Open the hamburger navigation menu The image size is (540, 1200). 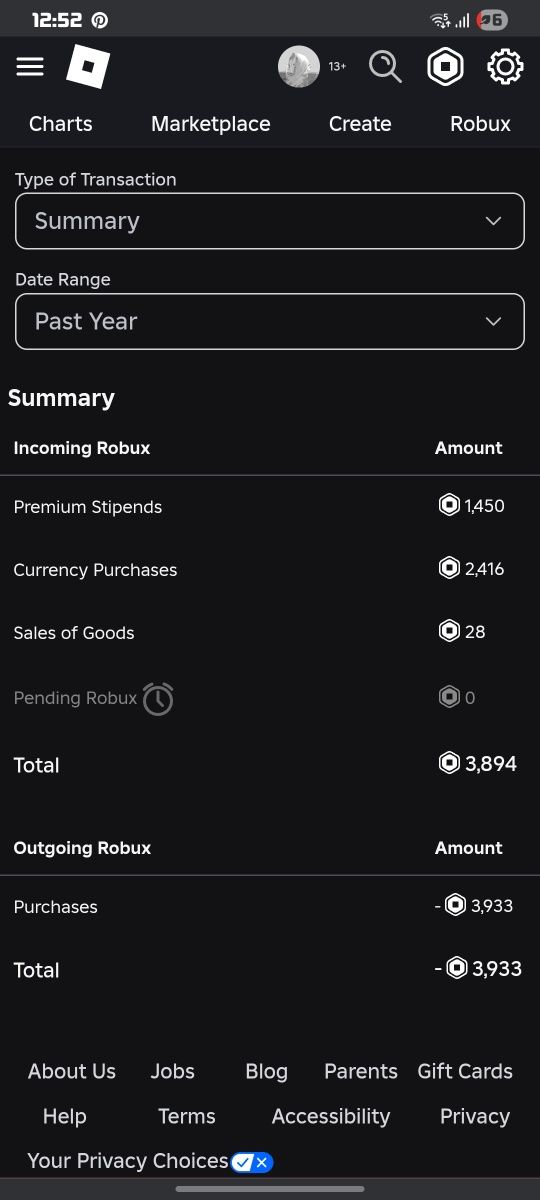point(30,67)
